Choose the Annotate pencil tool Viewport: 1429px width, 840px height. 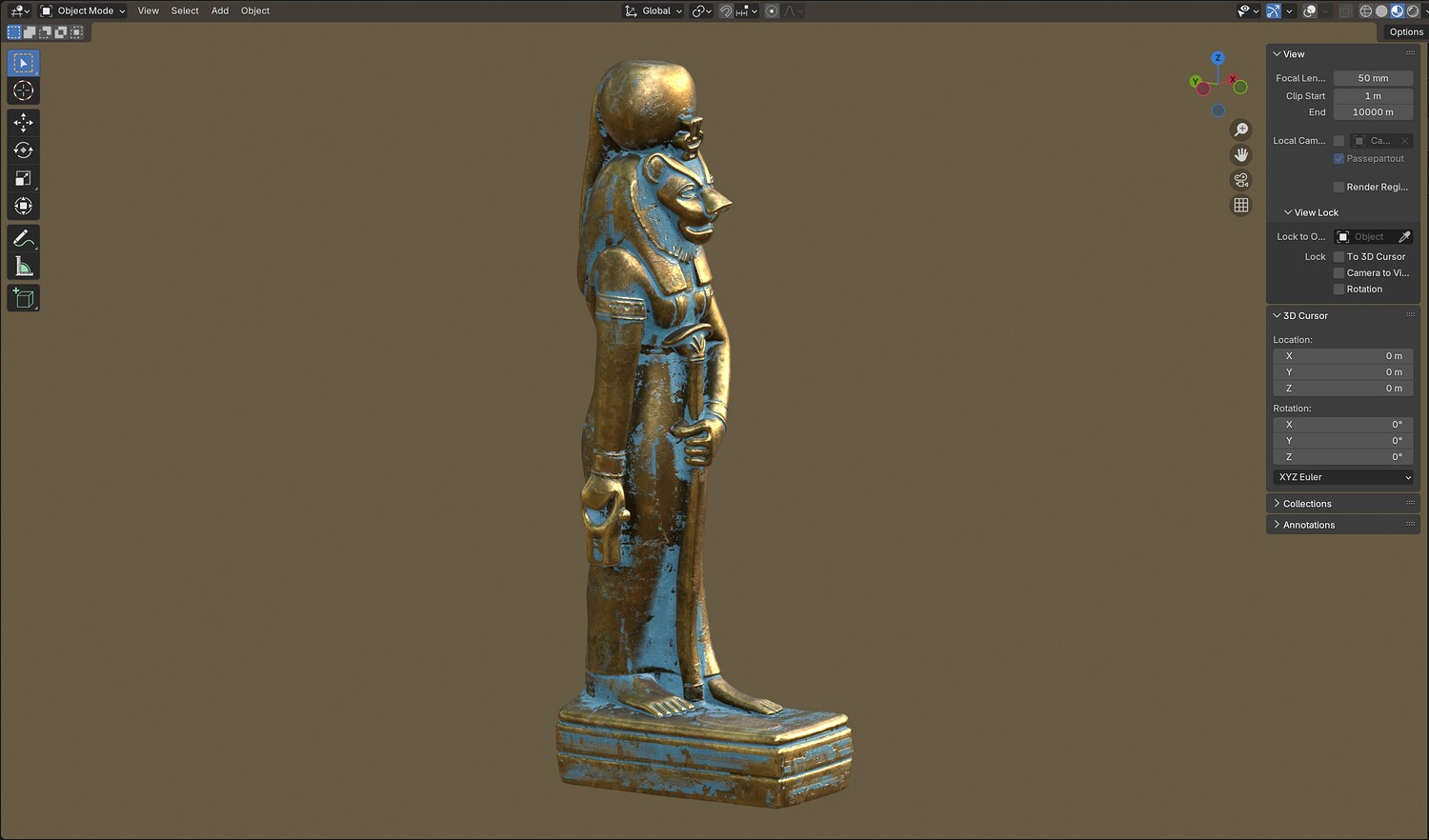coord(24,238)
